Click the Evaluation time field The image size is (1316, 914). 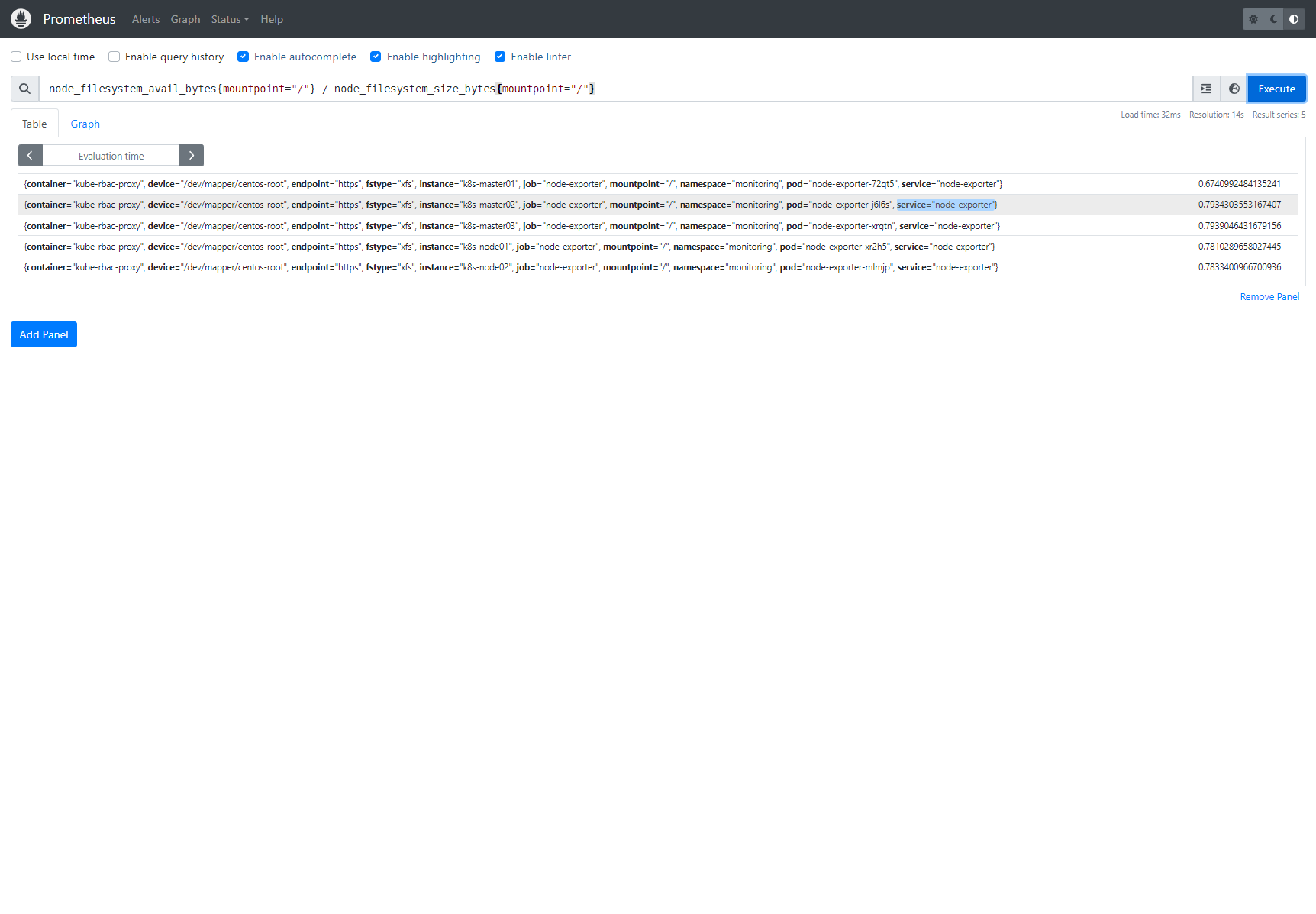(x=111, y=156)
